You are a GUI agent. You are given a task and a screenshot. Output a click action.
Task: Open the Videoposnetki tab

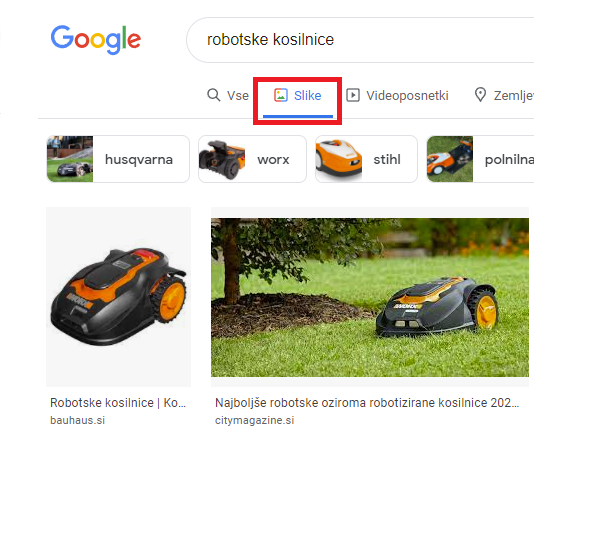(397, 95)
